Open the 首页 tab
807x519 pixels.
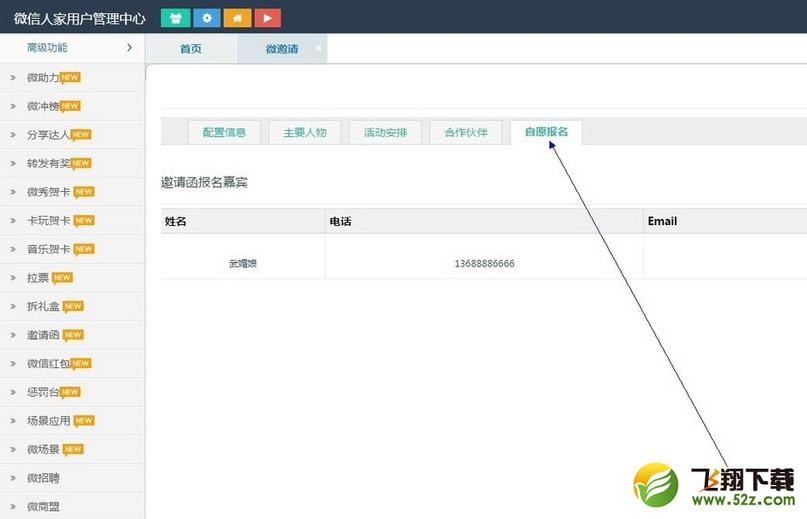tap(191, 49)
